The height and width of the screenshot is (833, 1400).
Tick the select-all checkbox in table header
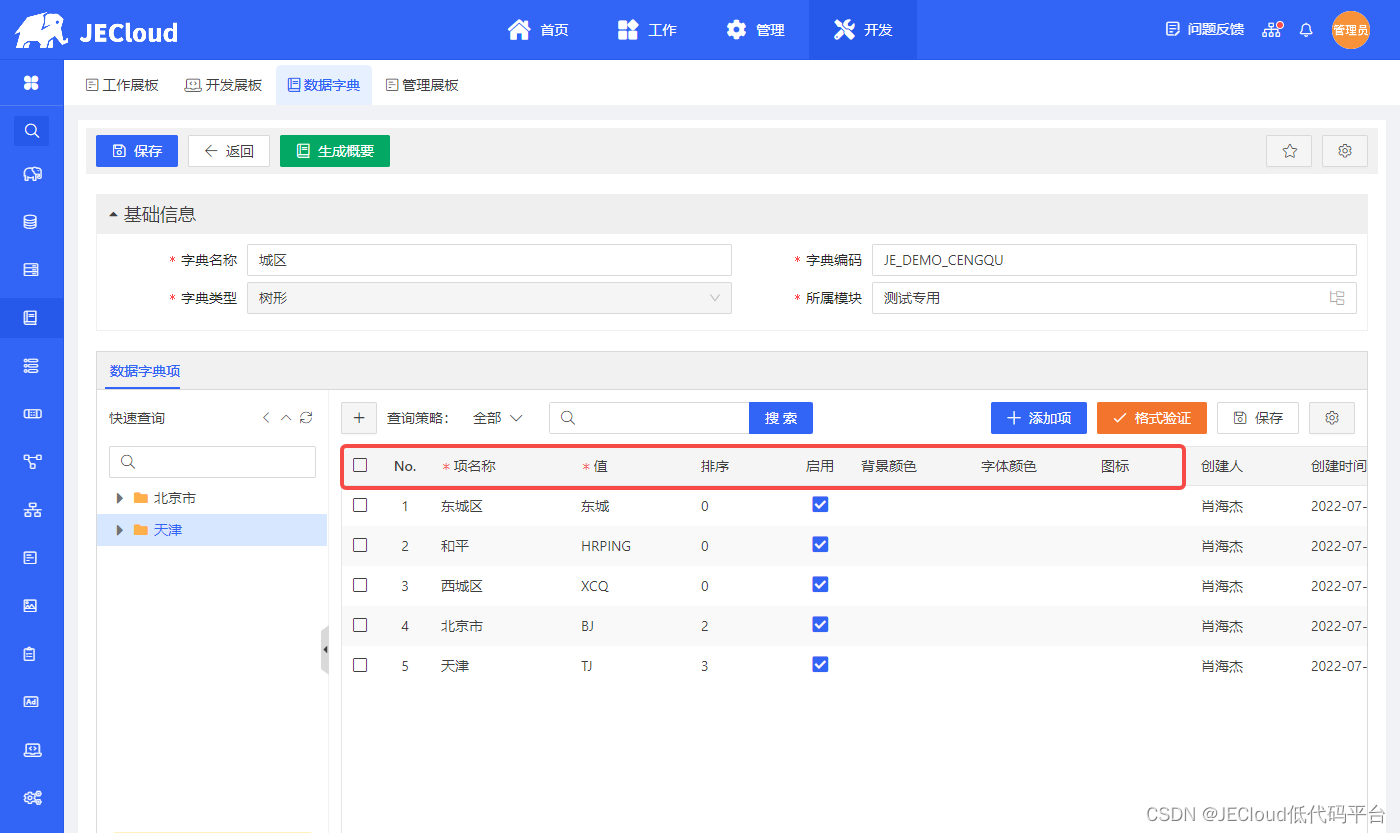[360, 465]
